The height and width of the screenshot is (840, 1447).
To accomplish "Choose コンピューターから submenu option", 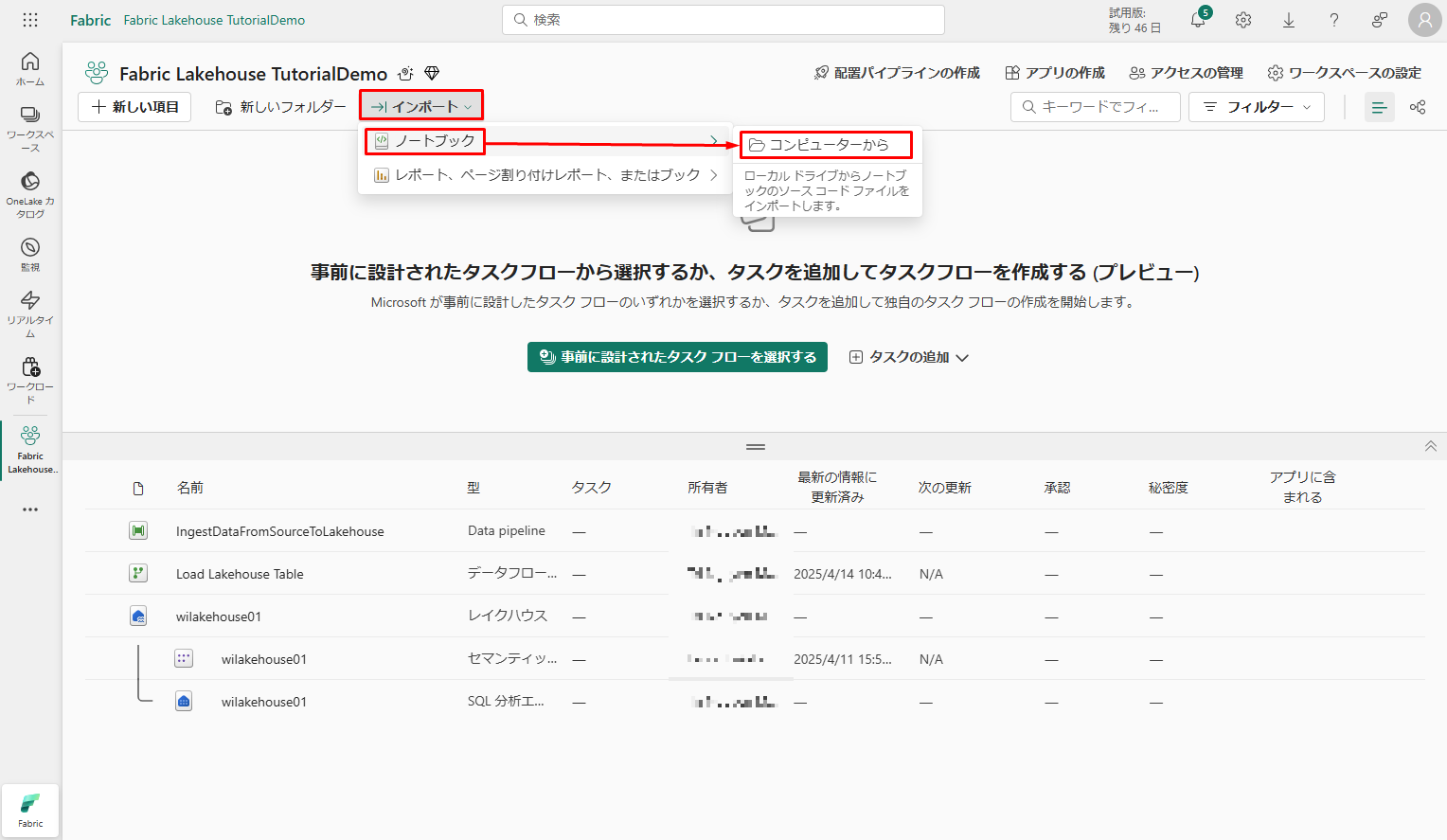I will pyautogui.click(x=826, y=145).
